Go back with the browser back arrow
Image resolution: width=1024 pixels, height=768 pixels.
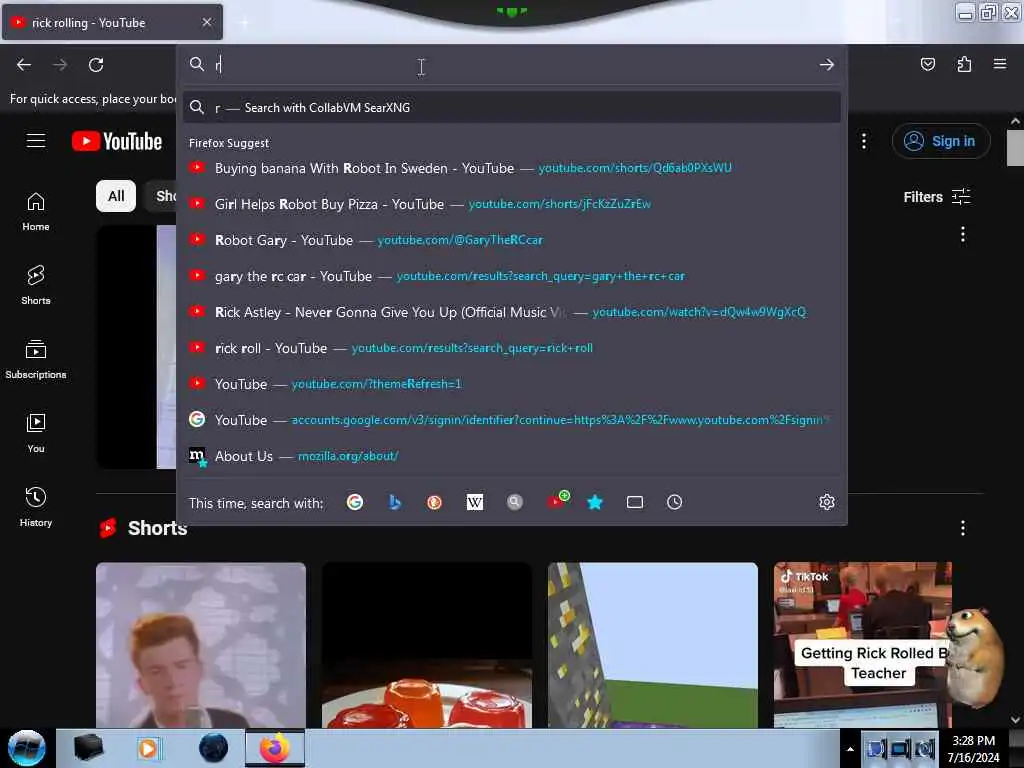[24, 65]
